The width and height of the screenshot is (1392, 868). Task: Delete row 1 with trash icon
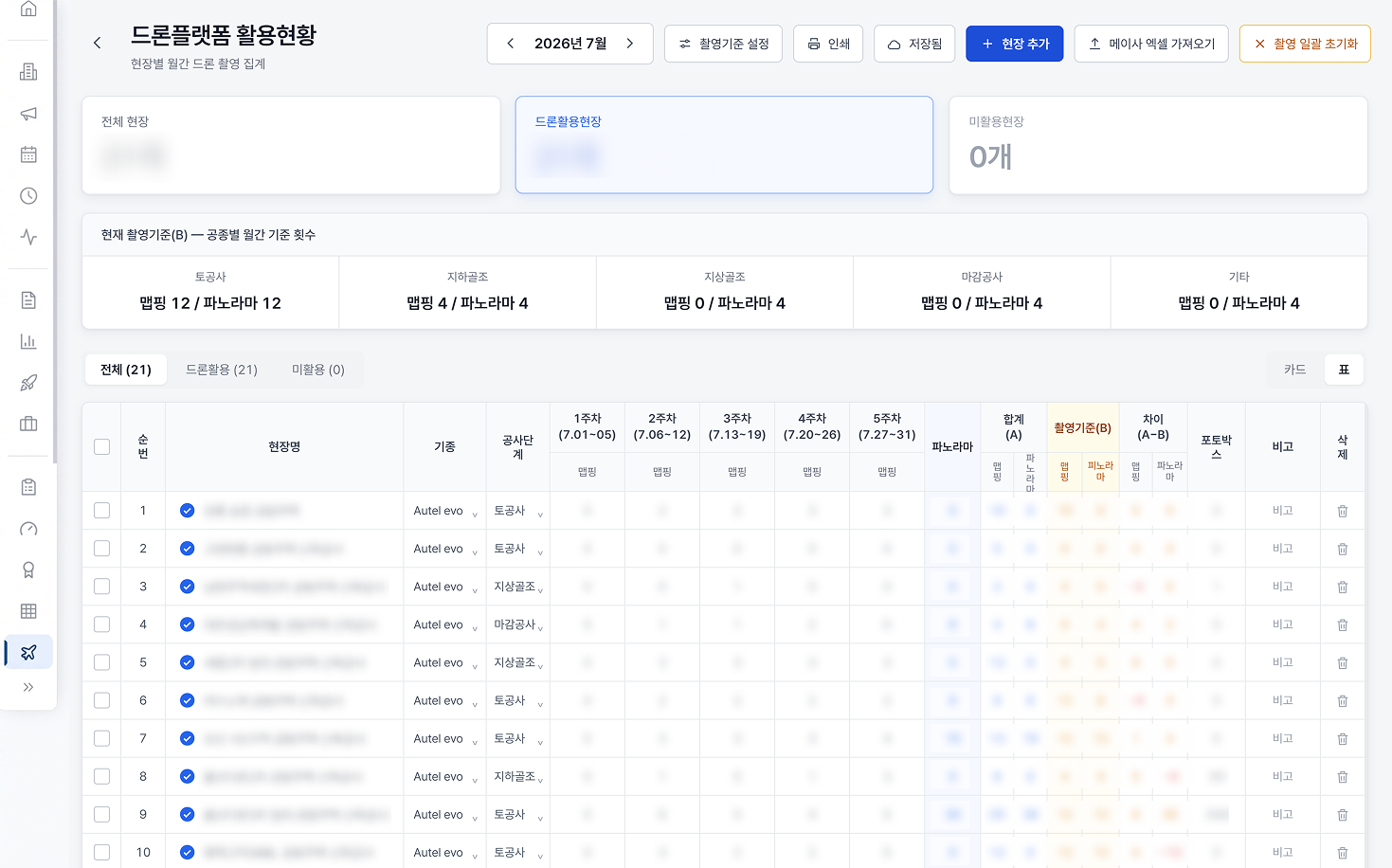(x=1343, y=511)
